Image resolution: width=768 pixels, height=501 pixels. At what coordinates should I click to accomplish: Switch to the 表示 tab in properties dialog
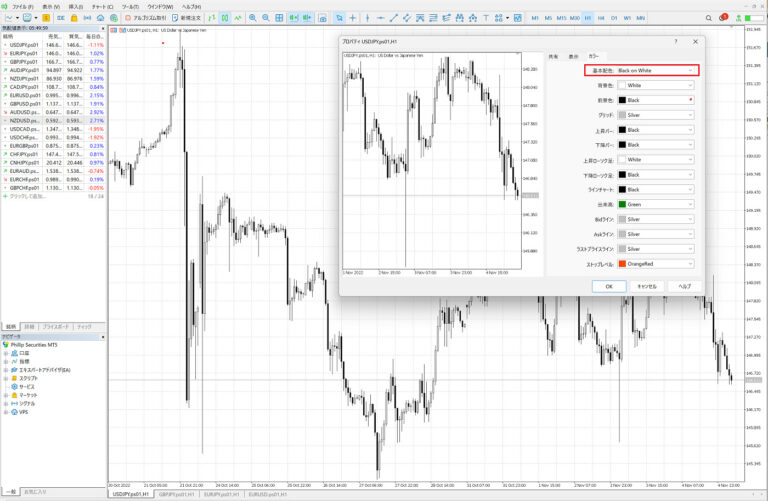(x=573, y=56)
